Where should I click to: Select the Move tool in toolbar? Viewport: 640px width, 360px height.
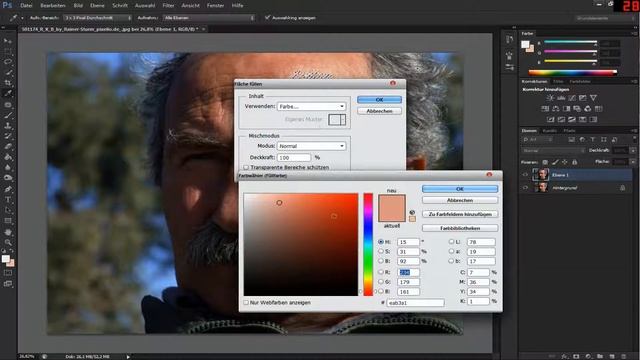tap(8, 41)
